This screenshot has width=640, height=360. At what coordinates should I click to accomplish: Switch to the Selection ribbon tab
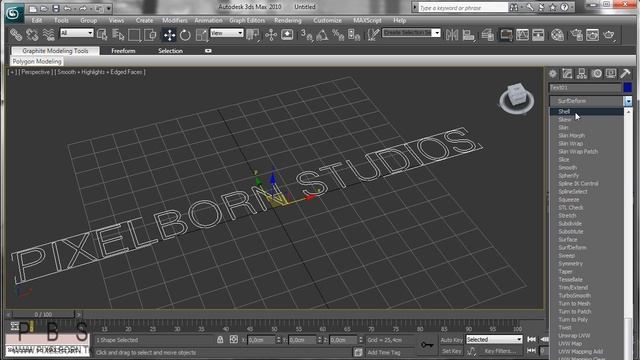[x=170, y=51]
